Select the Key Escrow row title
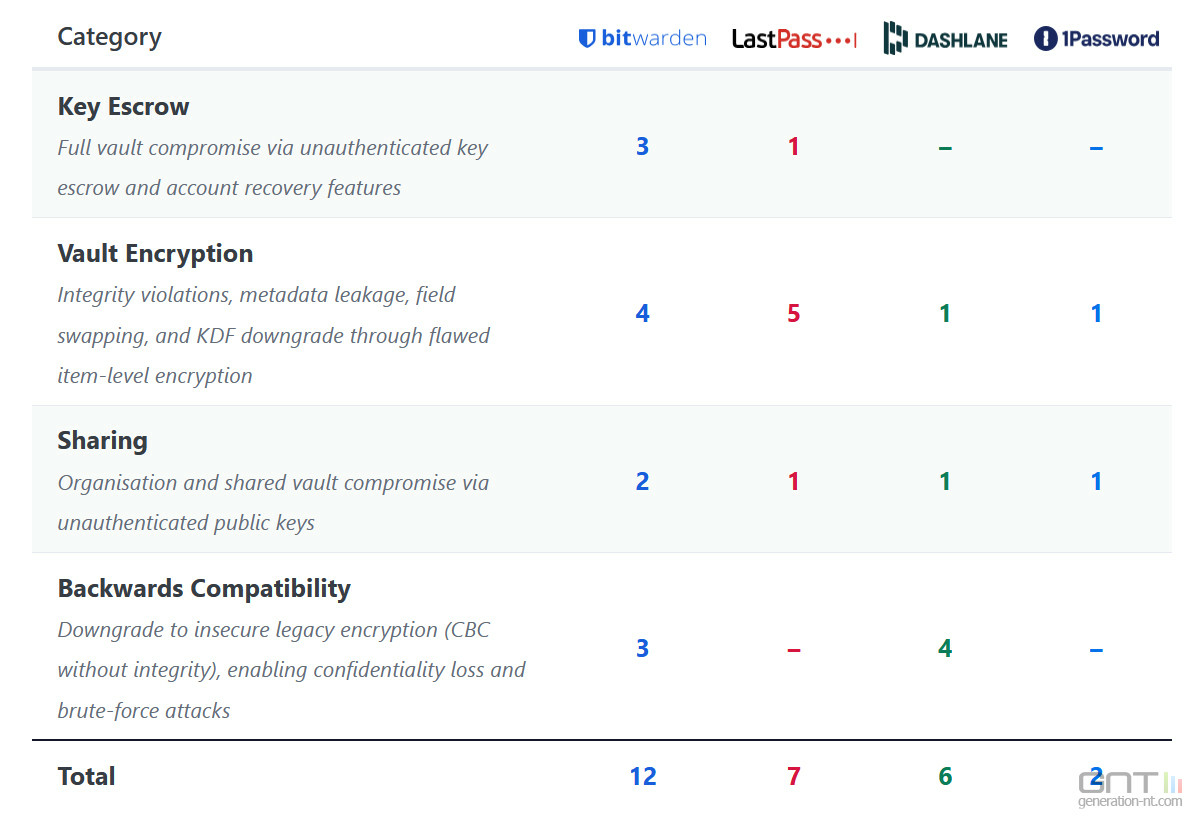This screenshot has height=830, width=1200. [x=123, y=106]
